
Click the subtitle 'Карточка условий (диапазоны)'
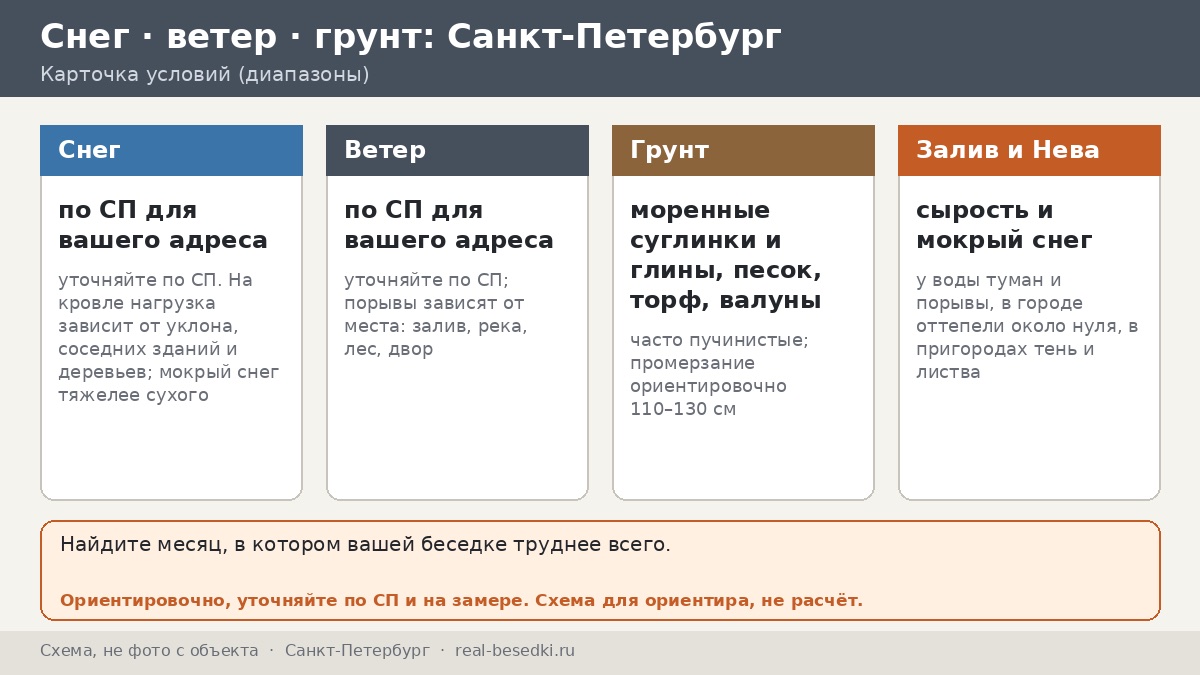coord(205,75)
